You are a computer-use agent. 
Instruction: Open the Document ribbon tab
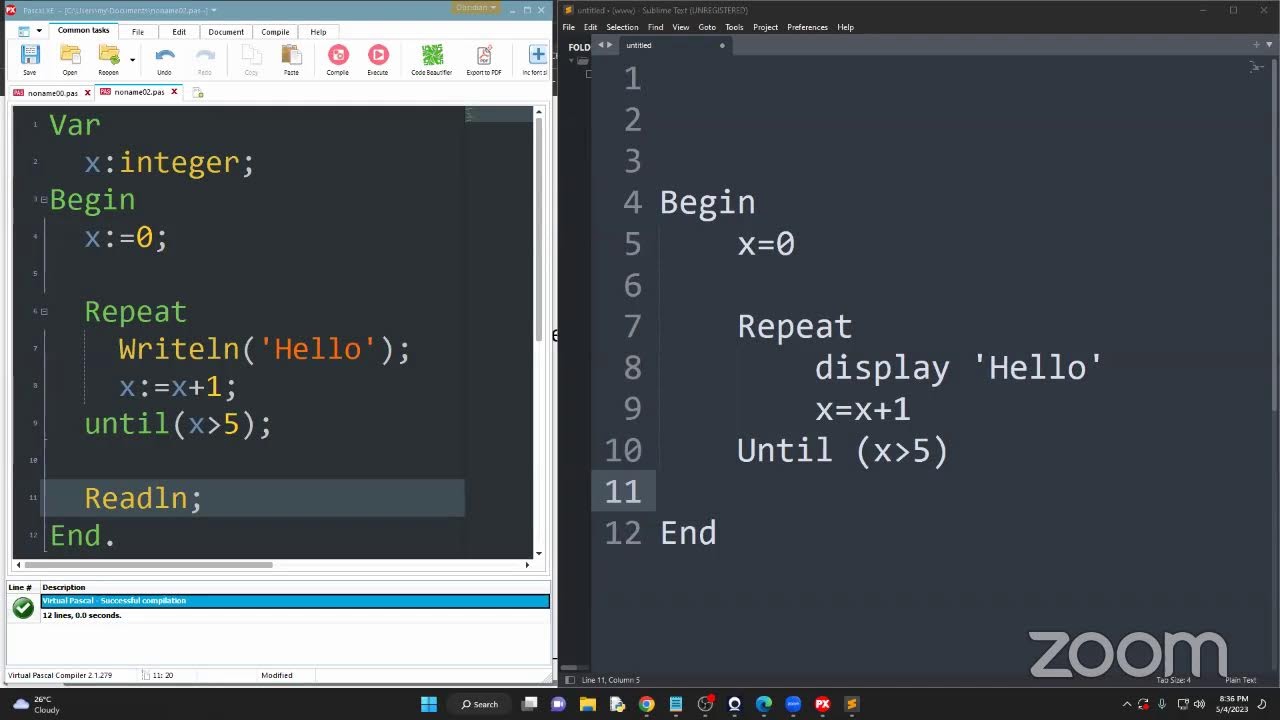[226, 32]
